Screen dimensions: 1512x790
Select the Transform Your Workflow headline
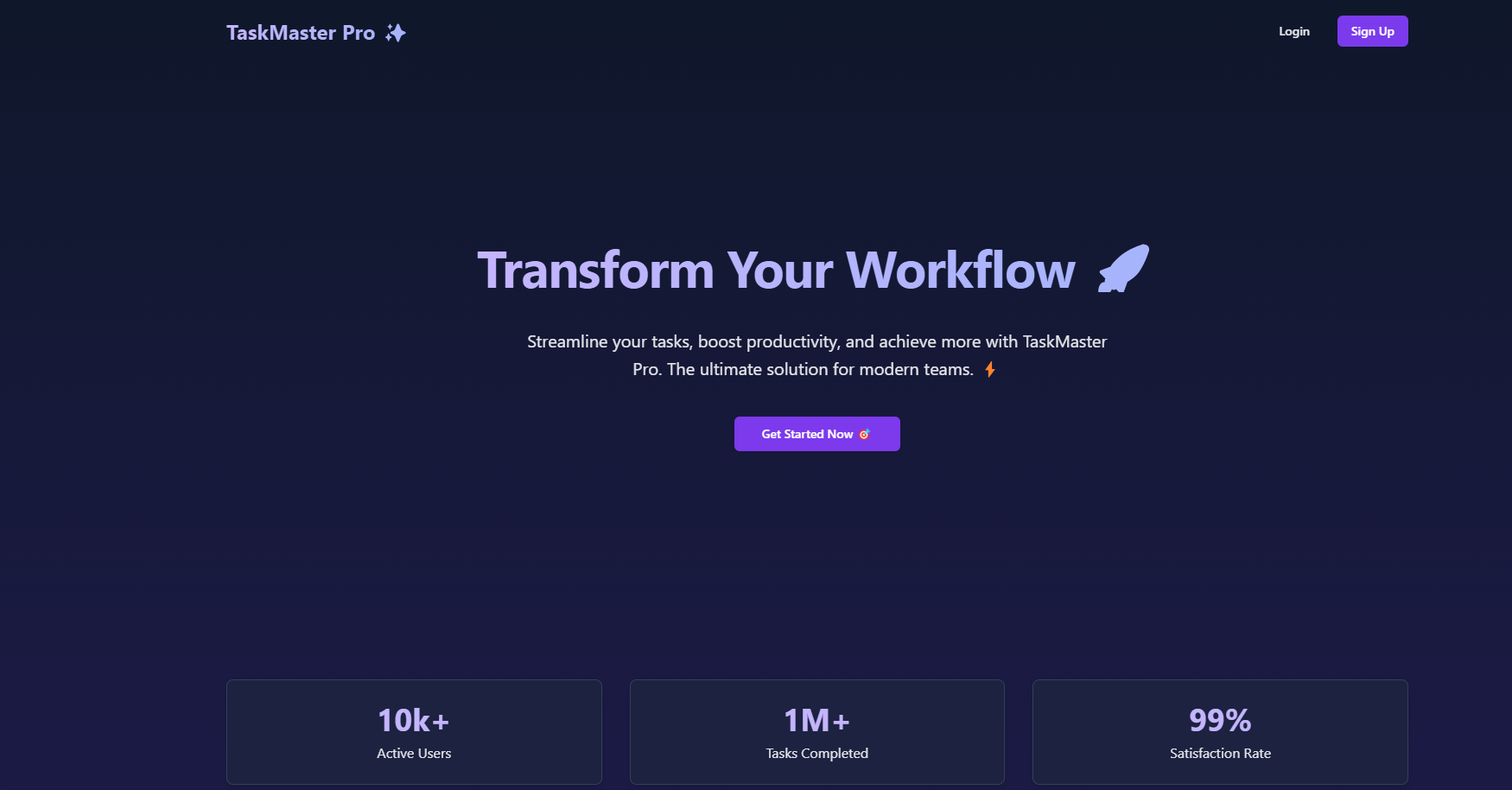click(x=776, y=270)
